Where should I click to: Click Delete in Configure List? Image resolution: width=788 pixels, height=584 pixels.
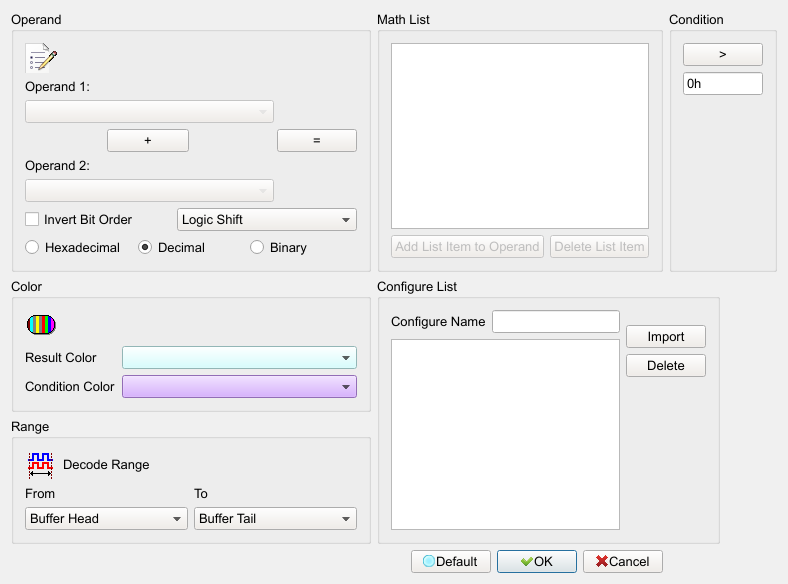(x=666, y=365)
